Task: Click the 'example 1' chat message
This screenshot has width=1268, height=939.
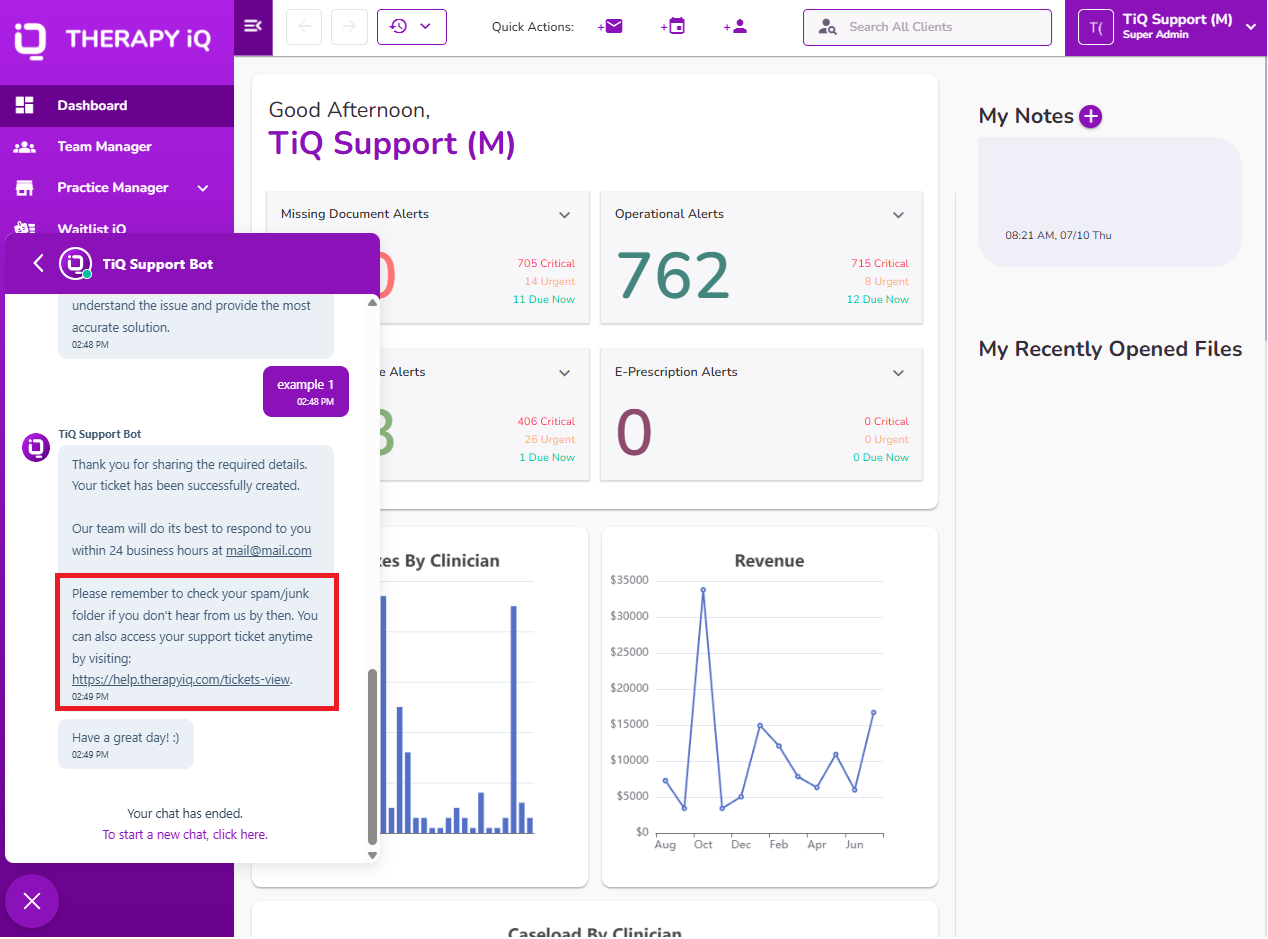Action: click(306, 391)
